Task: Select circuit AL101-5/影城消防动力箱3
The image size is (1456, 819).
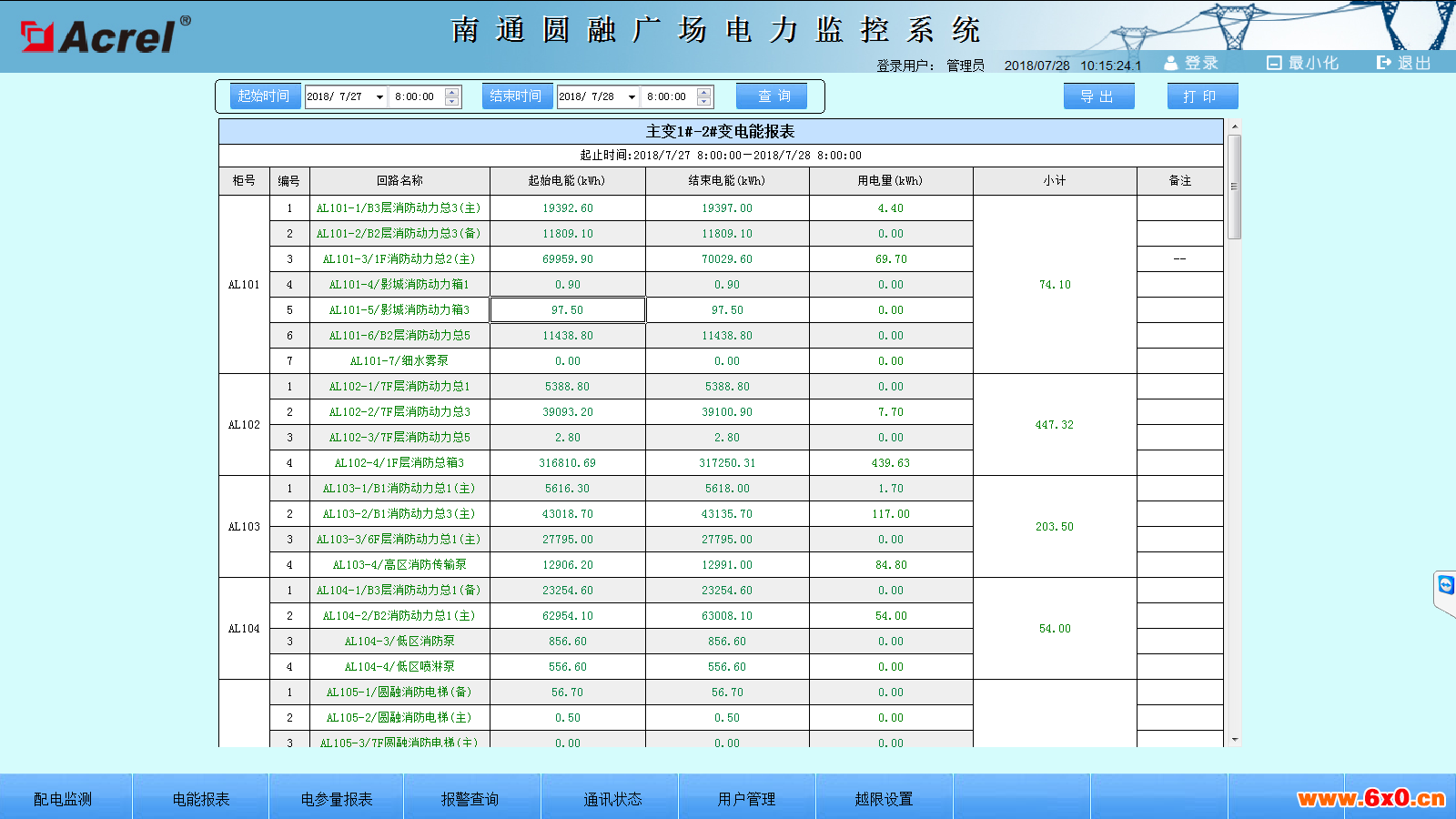Action: click(x=399, y=310)
